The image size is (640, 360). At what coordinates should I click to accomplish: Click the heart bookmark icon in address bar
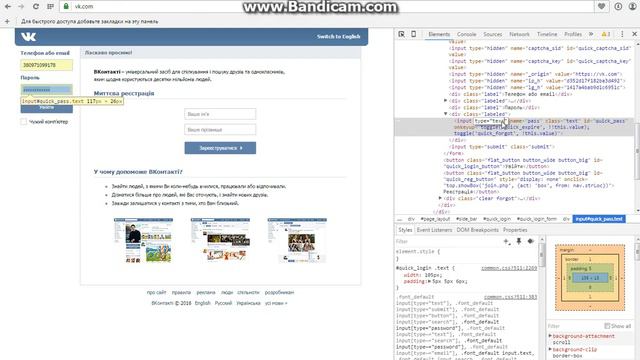coord(601,7)
